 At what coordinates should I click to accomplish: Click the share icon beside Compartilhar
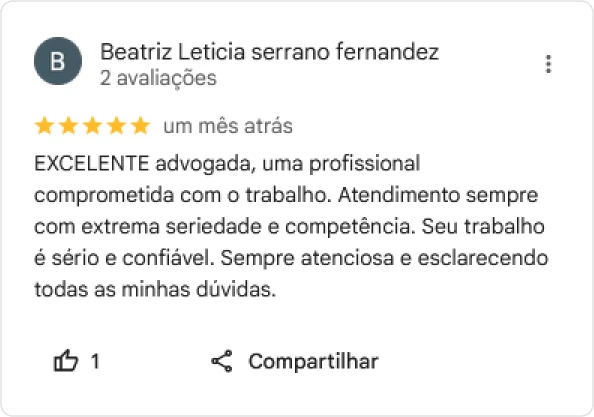[222, 361]
